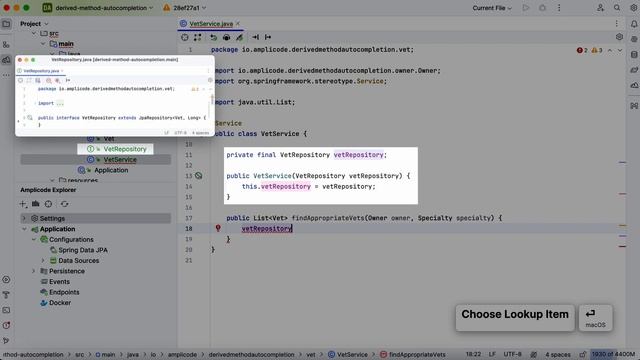640x360 pixels.
Task: Open IDE settings gear in title bar
Action: pyautogui.click(x=633, y=8)
